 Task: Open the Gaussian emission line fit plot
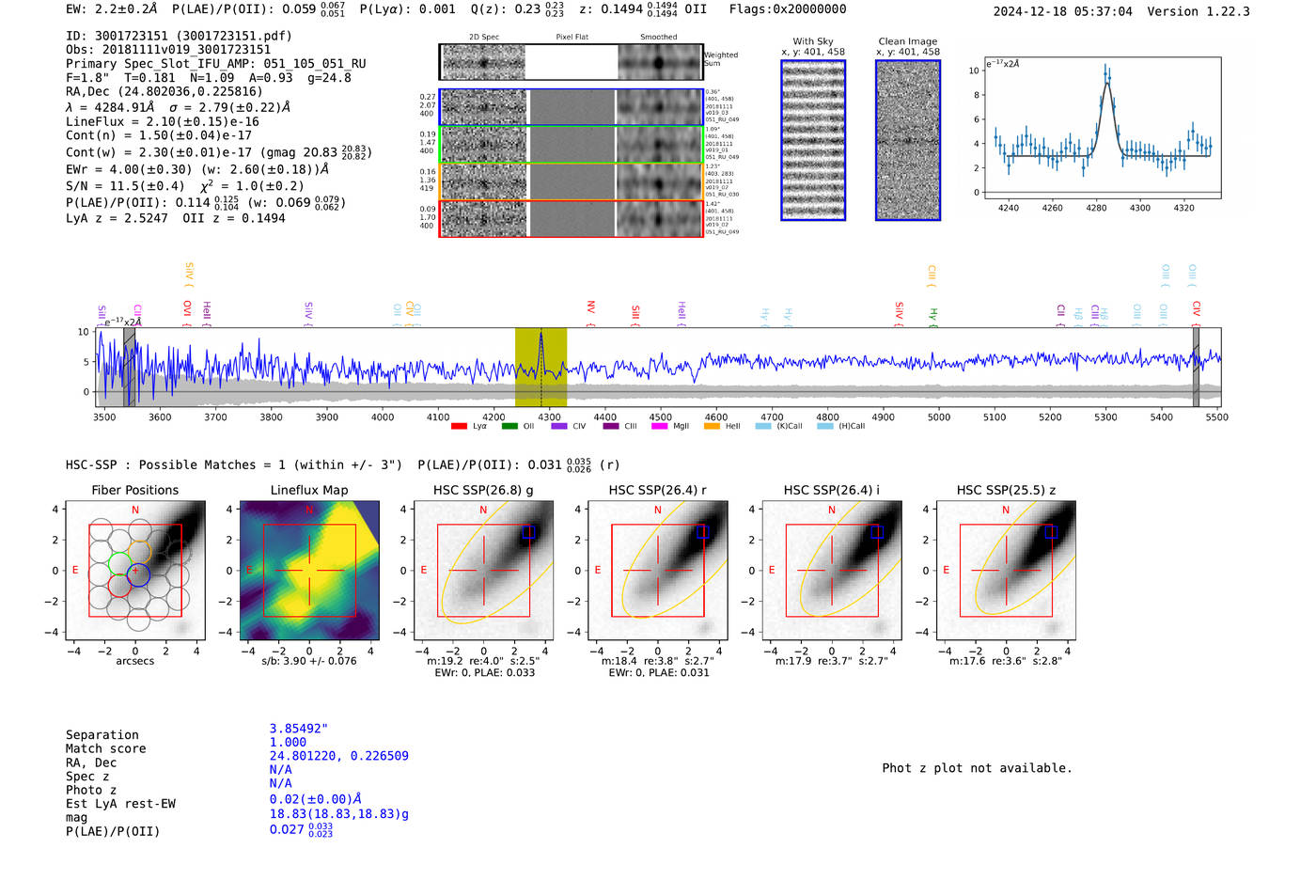(1102, 128)
